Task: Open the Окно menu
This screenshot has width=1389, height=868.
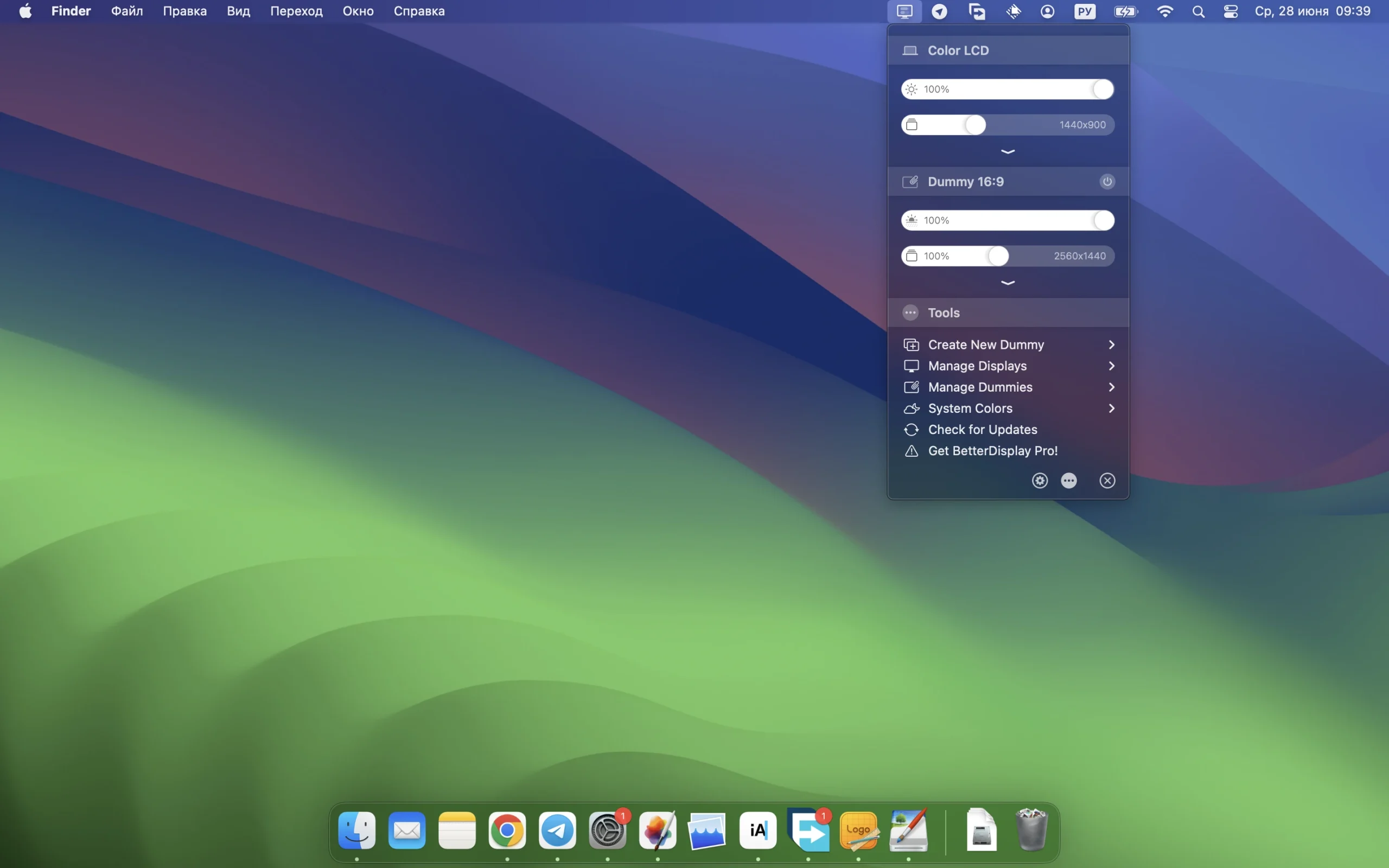Action: [358, 11]
